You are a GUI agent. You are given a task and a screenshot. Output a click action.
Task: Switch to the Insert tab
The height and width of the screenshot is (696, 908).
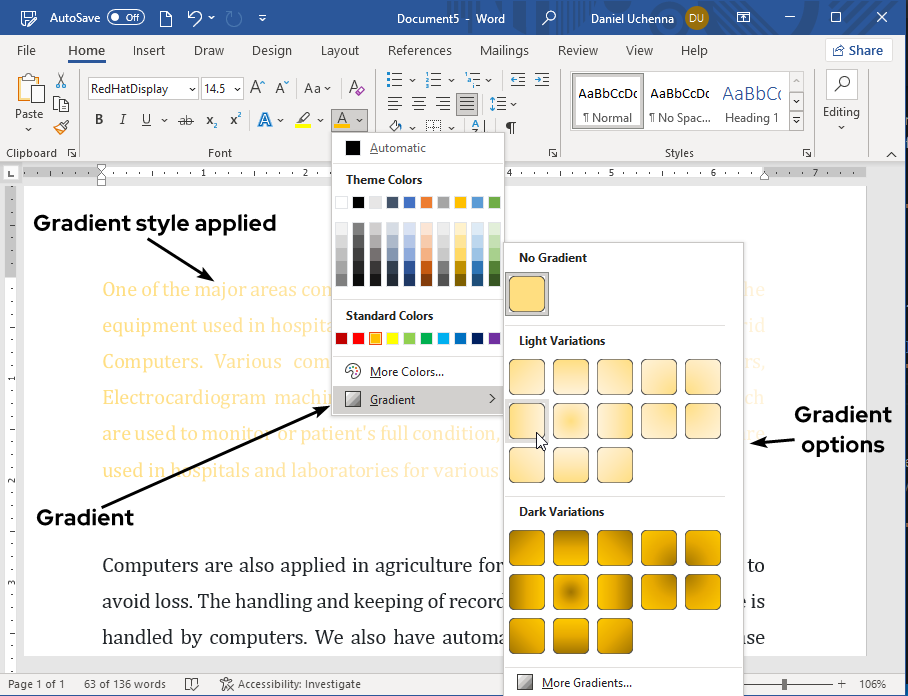(x=149, y=51)
